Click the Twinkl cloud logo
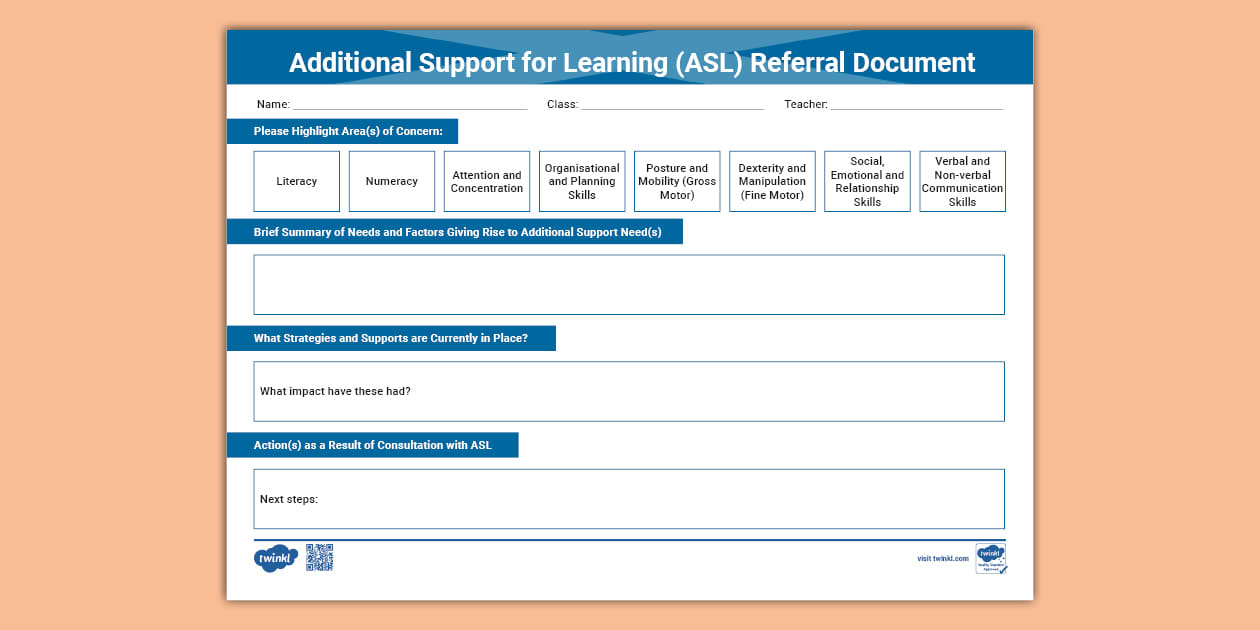The image size is (1260, 630). [275, 557]
